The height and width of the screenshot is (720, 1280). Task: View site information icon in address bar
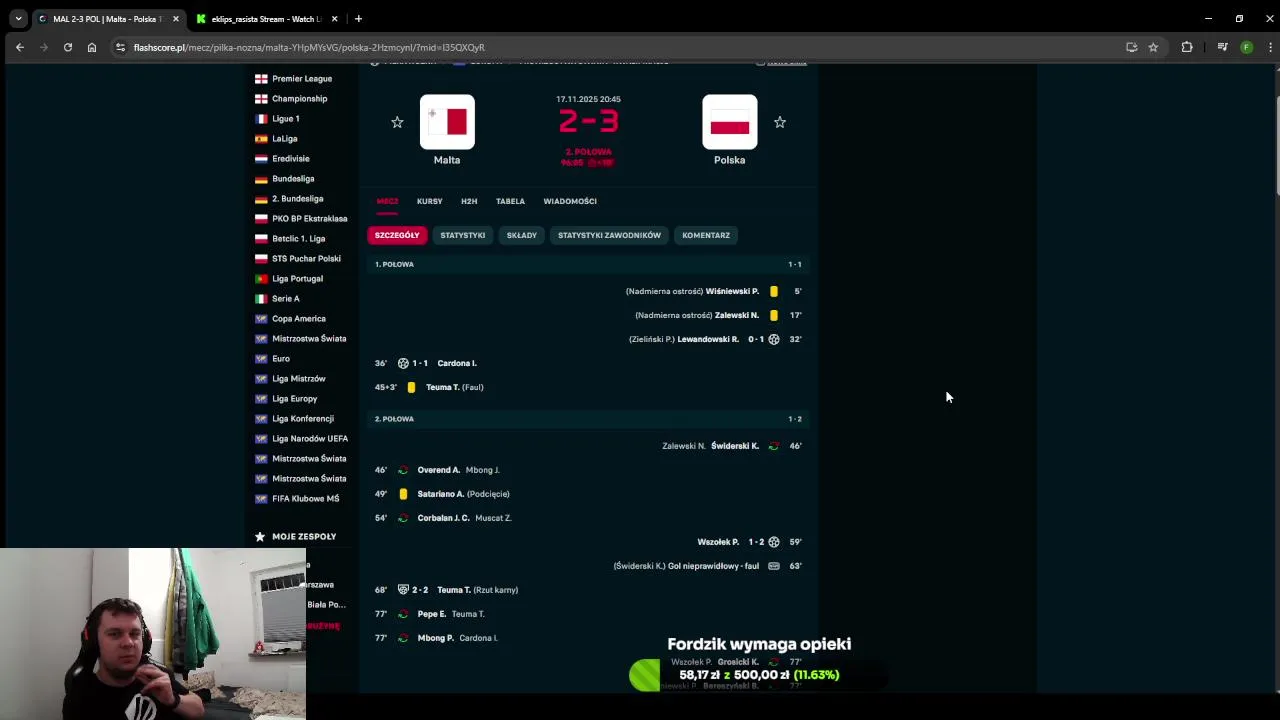[121, 47]
